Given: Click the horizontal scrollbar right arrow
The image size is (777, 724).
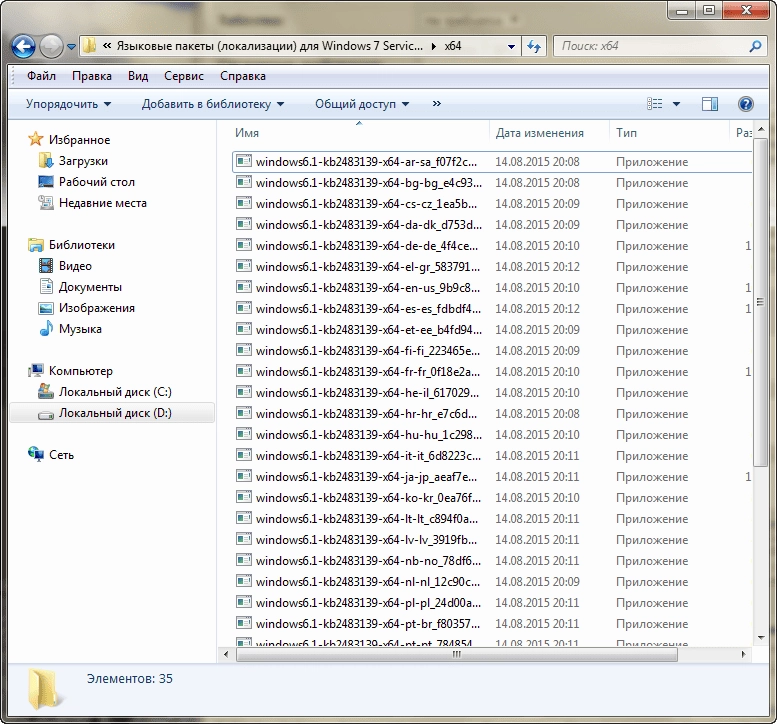Looking at the screenshot, I should tap(743, 654).
